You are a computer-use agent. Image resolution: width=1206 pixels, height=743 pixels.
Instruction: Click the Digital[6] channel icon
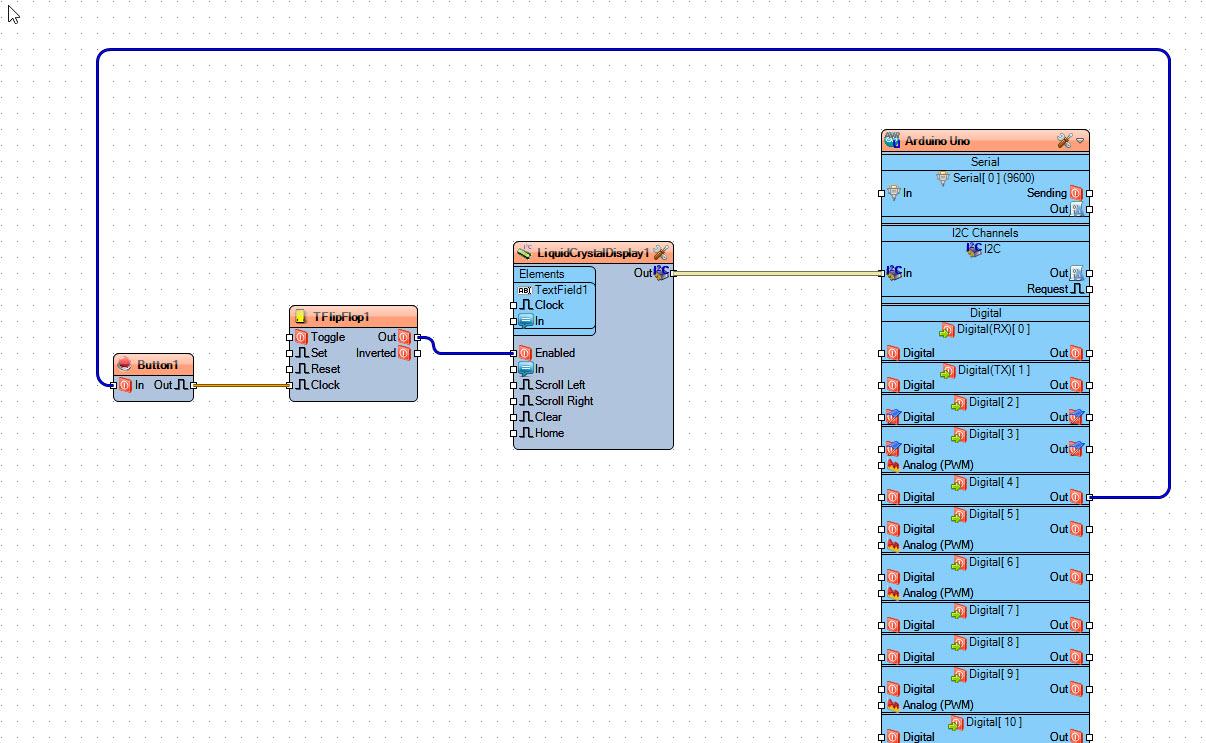click(960, 563)
